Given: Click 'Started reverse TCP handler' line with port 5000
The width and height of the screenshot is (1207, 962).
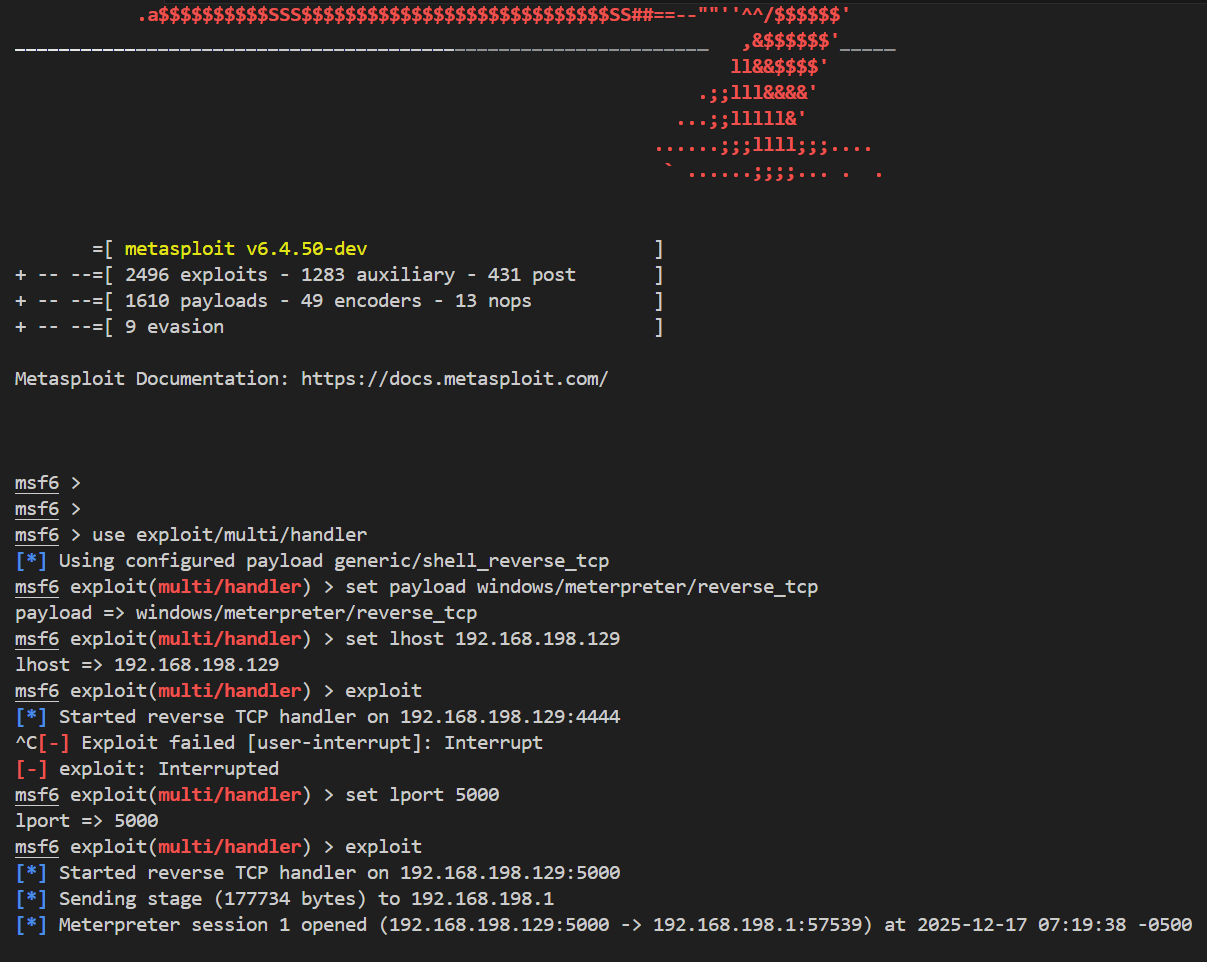Looking at the screenshot, I should 318,873.
